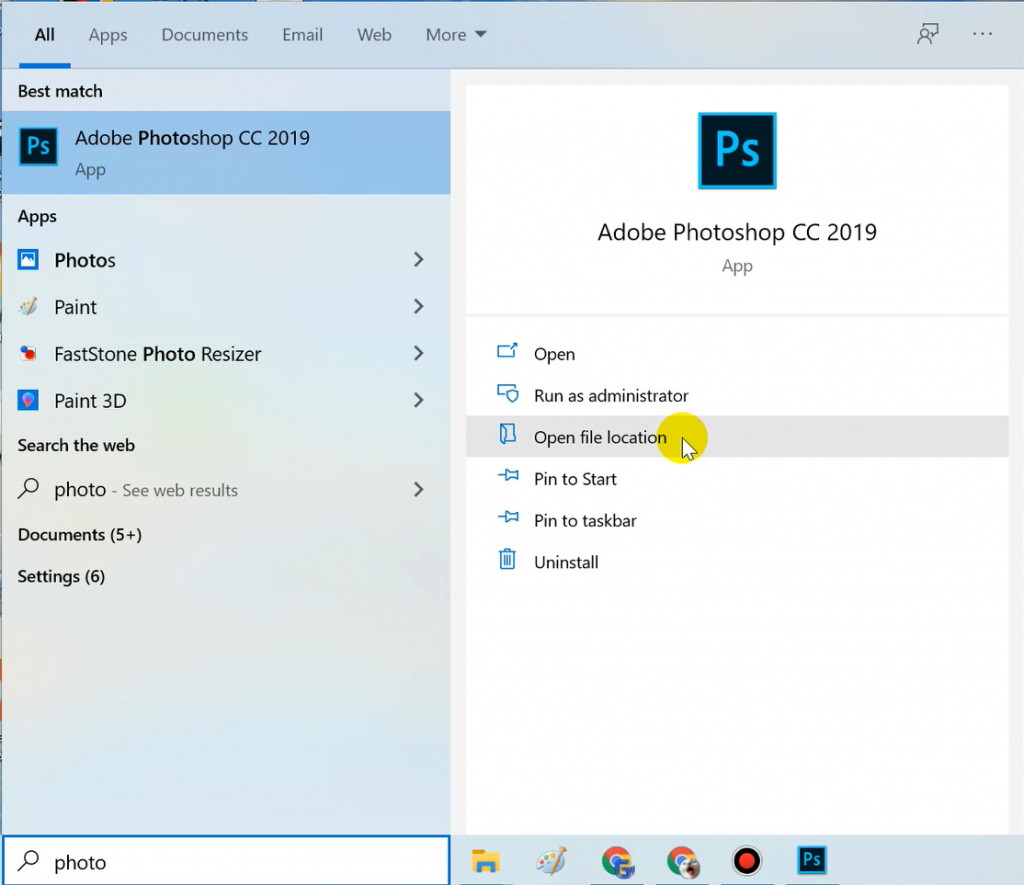
Task: Click the large Photoshop icon in preview pane
Action: [737, 151]
